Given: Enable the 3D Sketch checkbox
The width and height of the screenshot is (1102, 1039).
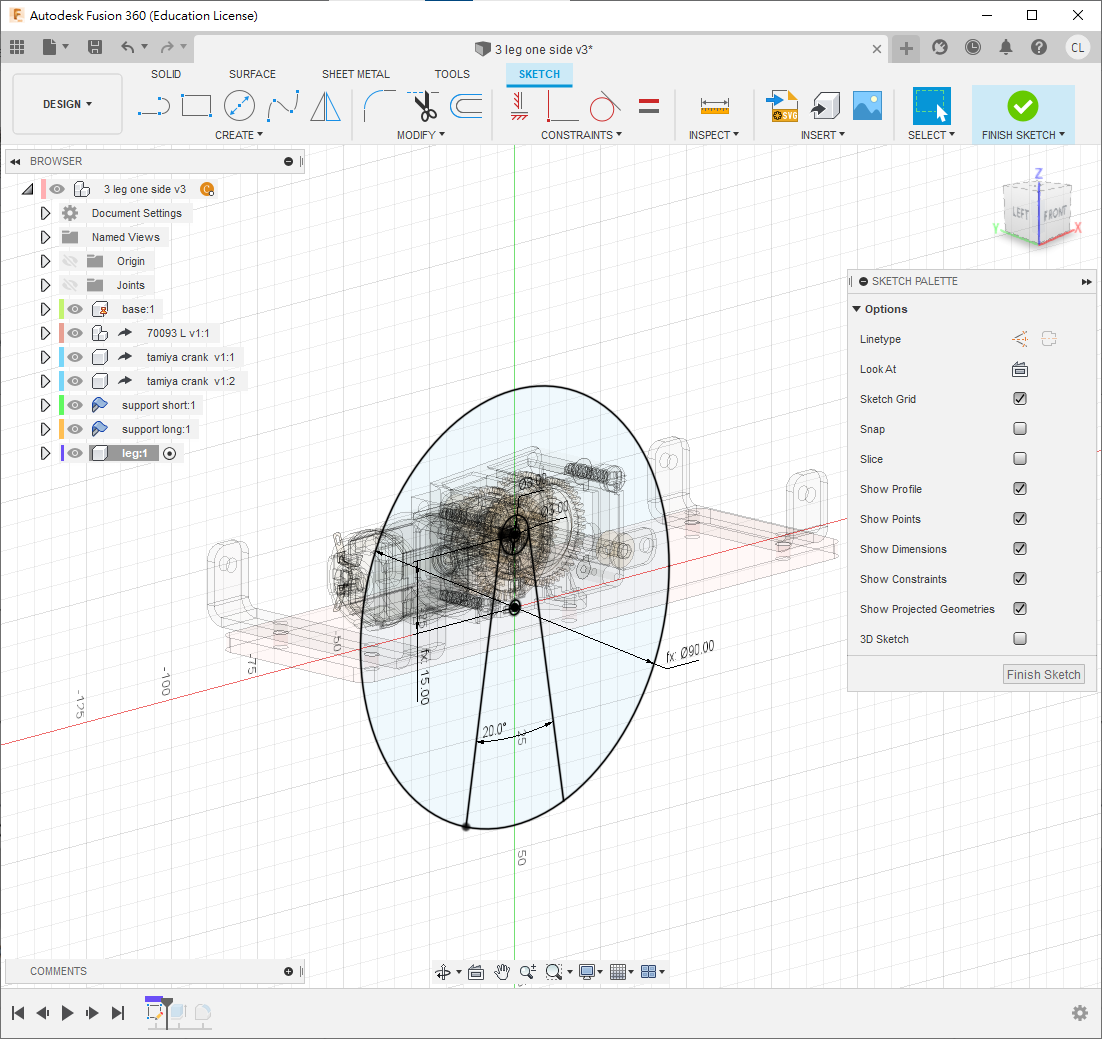Looking at the screenshot, I should (x=1020, y=639).
